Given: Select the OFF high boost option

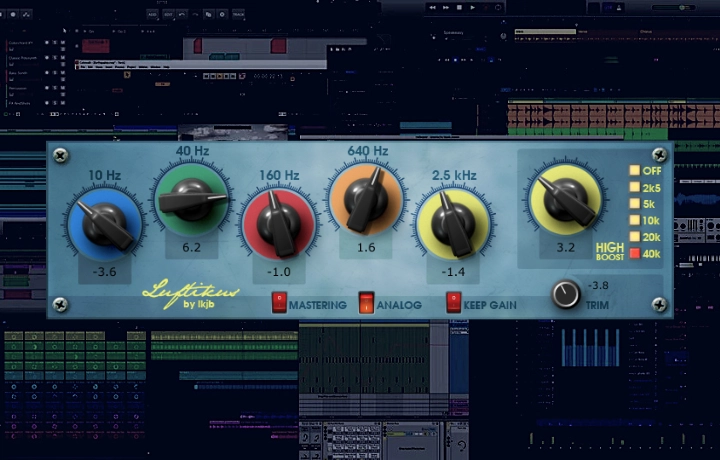Looking at the screenshot, I should click(635, 170).
